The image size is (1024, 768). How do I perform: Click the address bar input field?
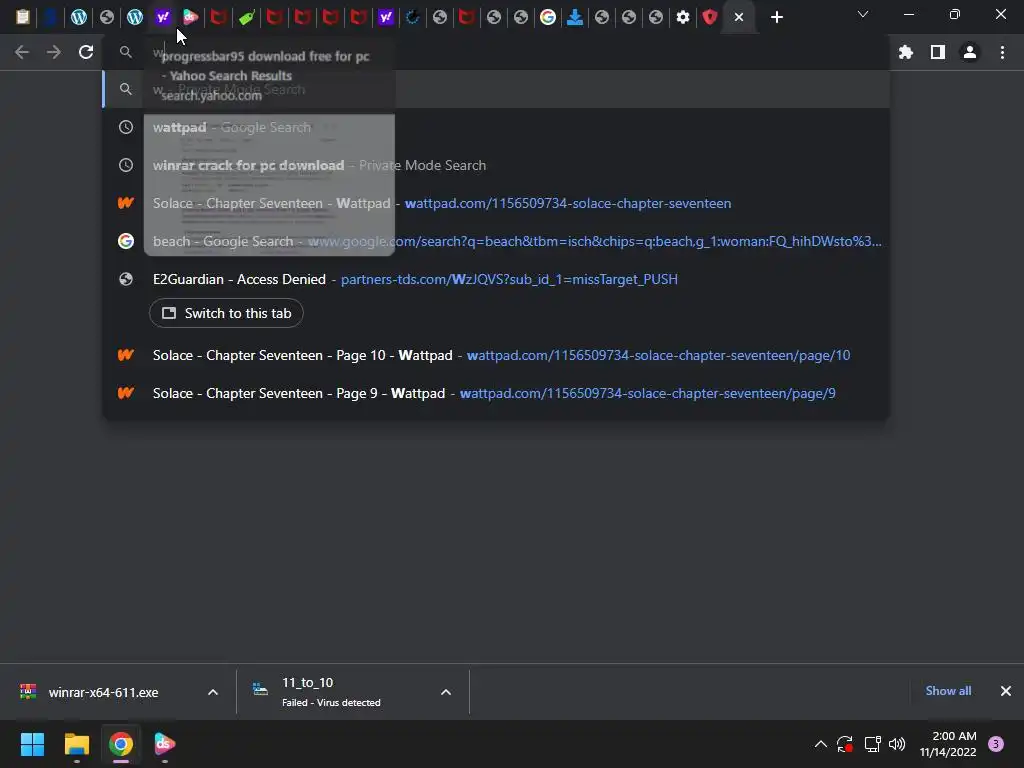pos(496,52)
